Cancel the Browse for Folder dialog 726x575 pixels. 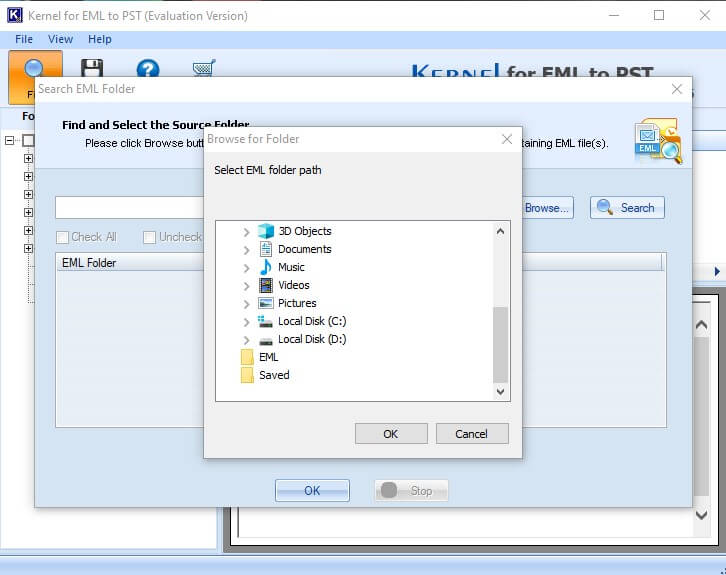click(x=472, y=434)
